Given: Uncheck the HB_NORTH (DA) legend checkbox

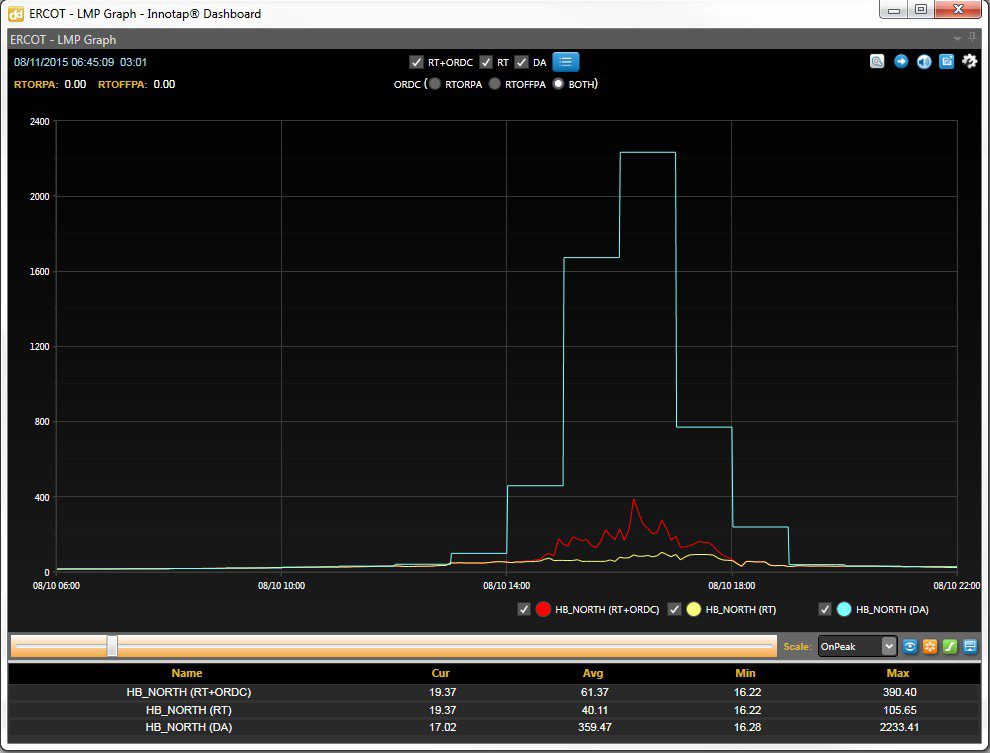Looking at the screenshot, I should 825,609.
